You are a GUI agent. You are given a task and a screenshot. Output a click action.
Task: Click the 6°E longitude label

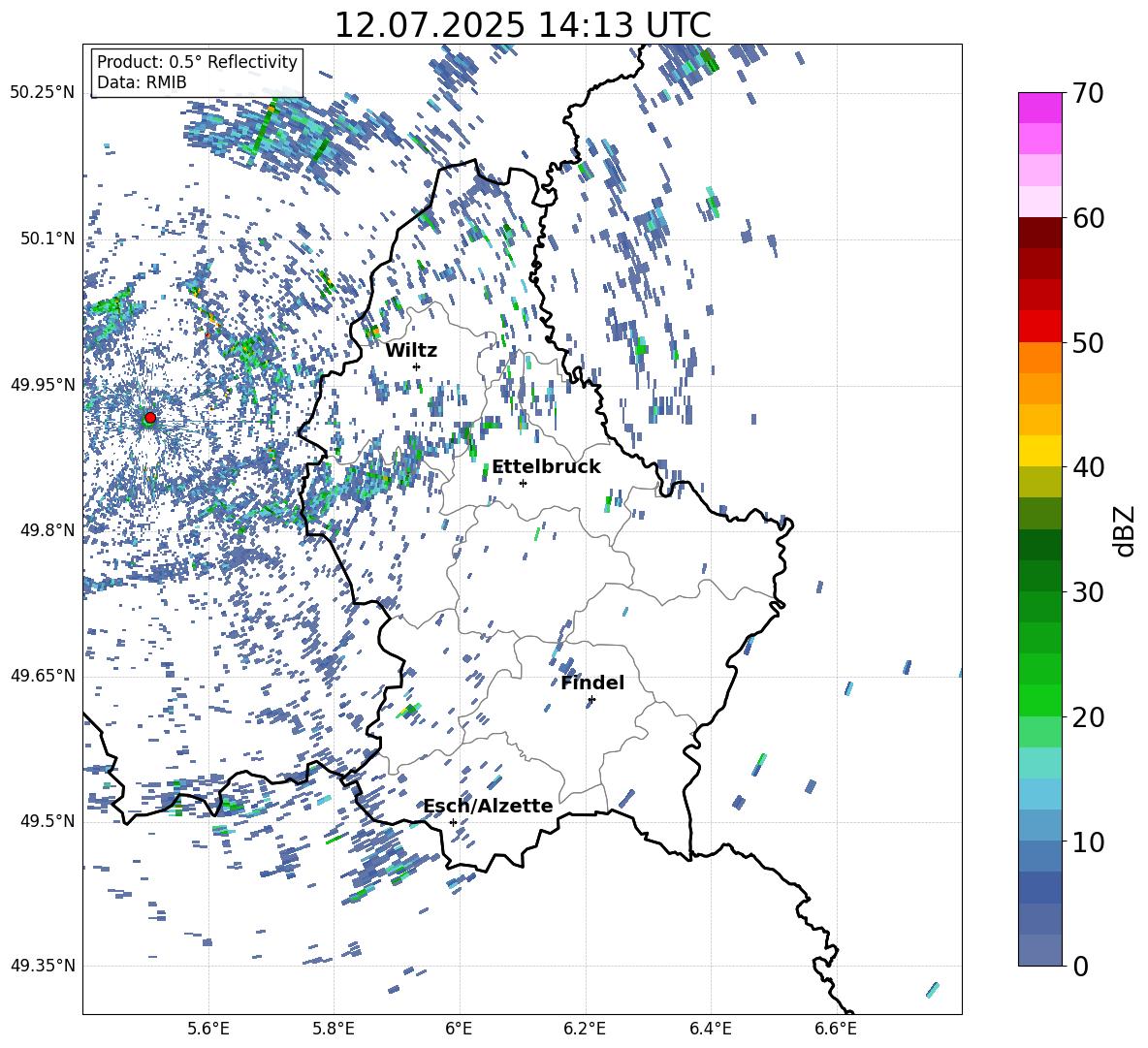tap(459, 1029)
